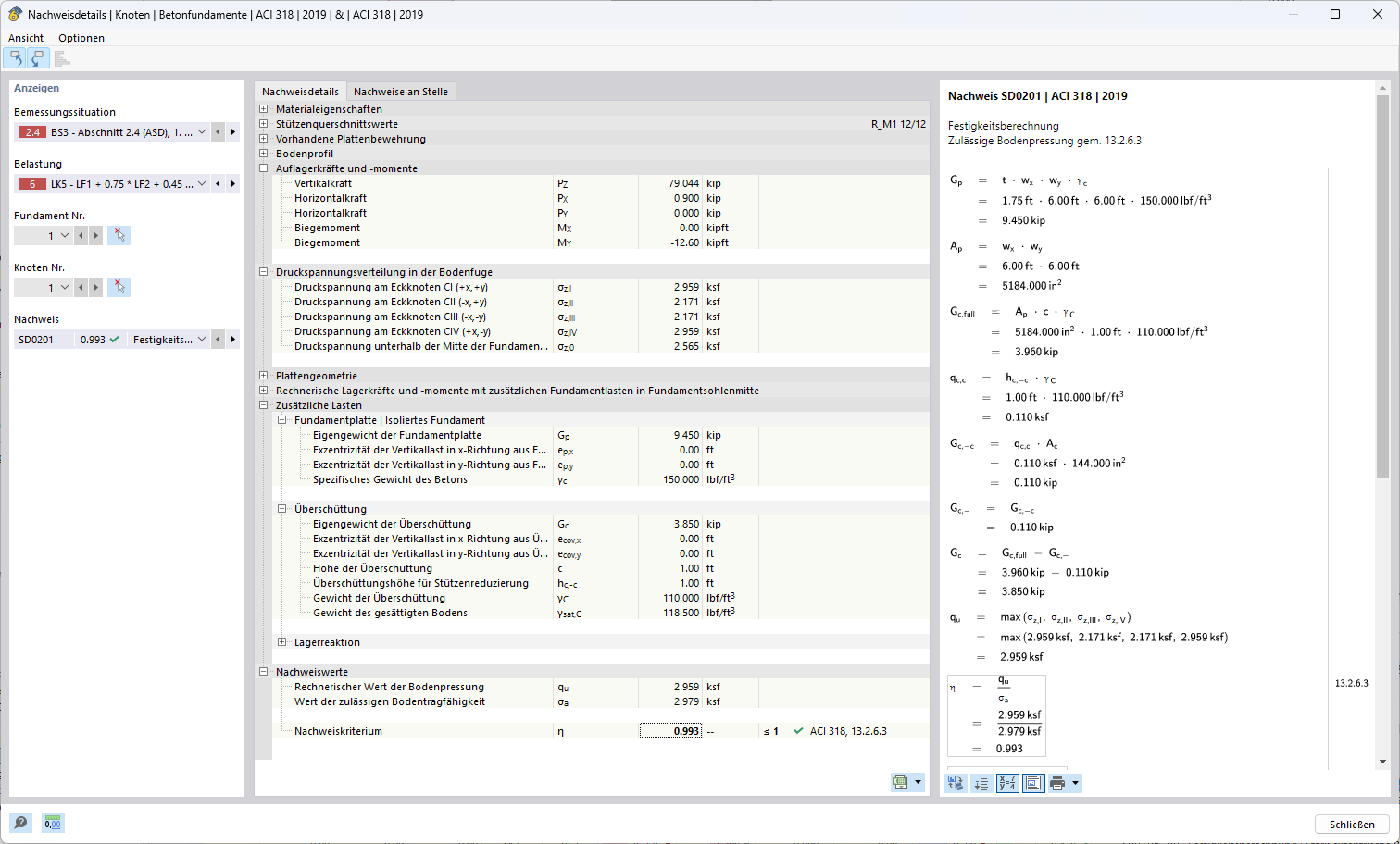Toggle the x/y equation values display

tap(1006, 782)
